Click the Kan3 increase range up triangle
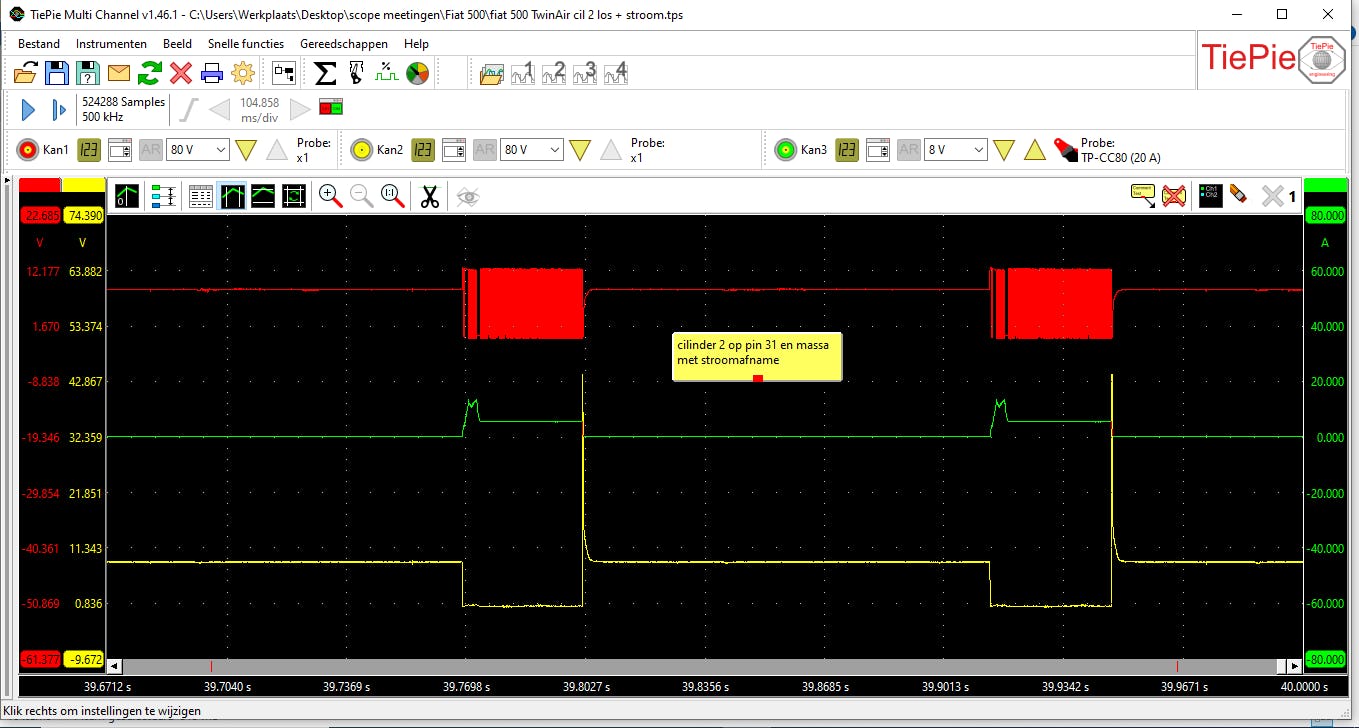The image size is (1359, 728). (x=1035, y=151)
